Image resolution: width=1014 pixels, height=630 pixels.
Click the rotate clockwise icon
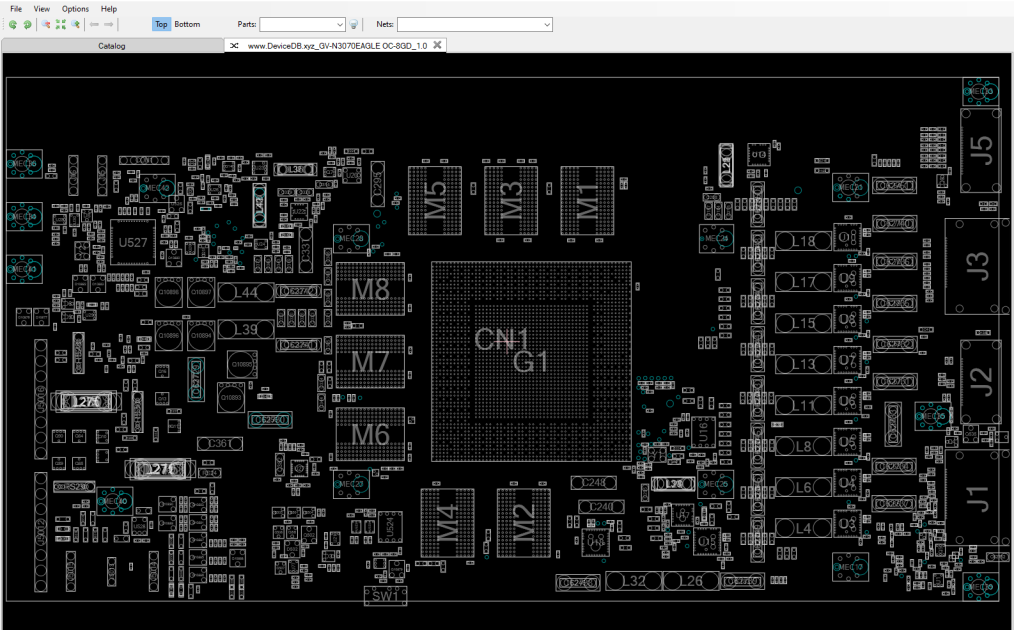pyautogui.click(x=27, y=25)
